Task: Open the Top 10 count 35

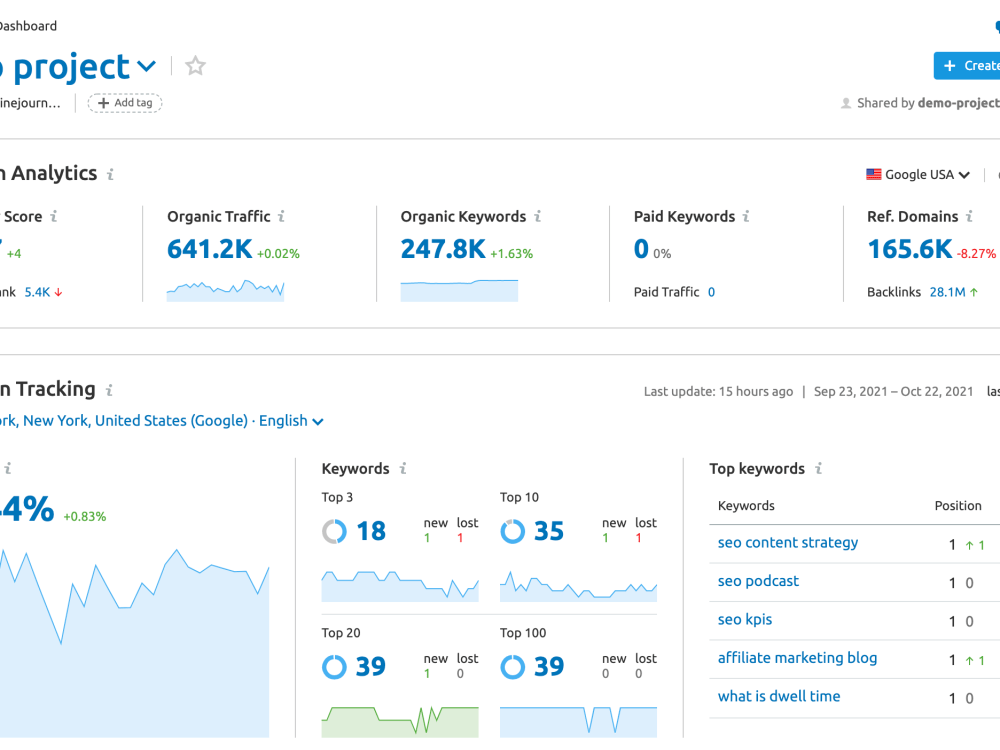Action: (x=549, y=531)
